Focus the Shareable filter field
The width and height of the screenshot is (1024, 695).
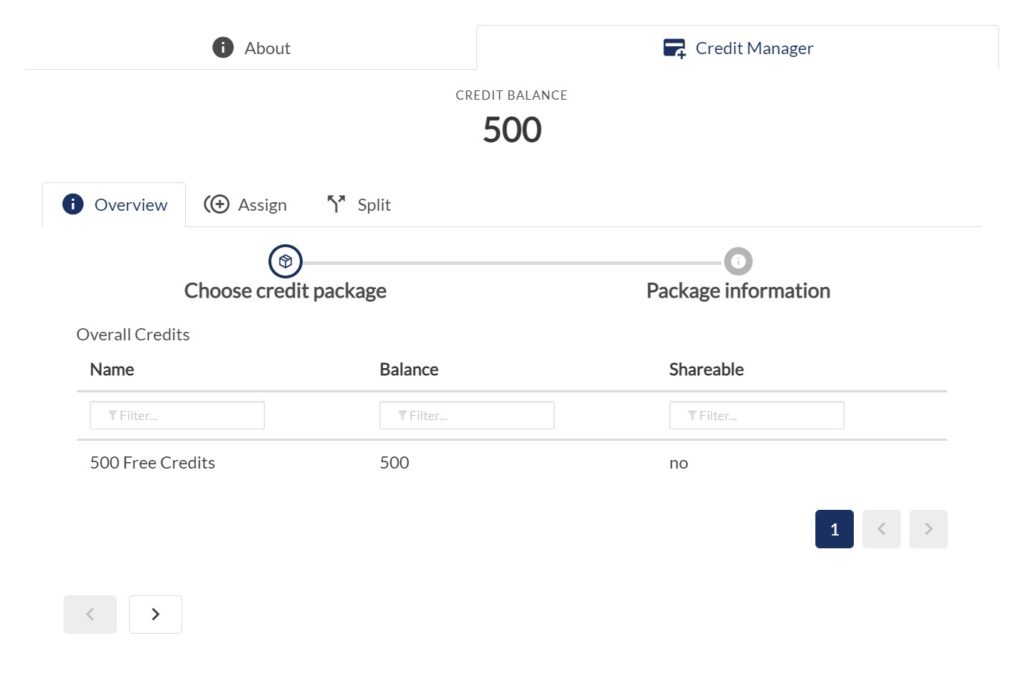(x=756, y=415)
